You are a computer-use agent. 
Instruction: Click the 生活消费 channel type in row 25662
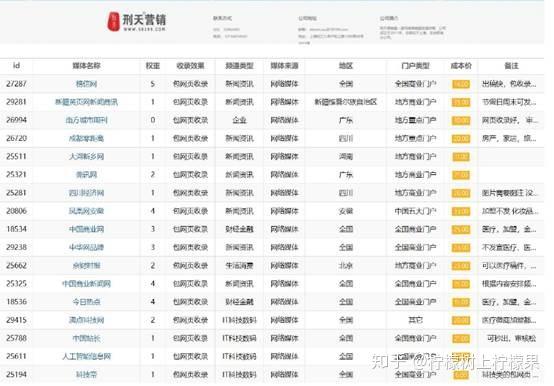click(240, 266)
